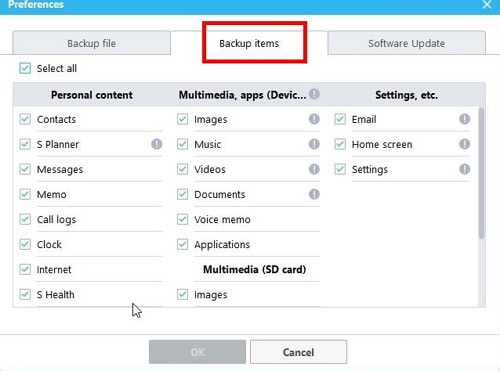
Task: Click the OK button
Action: point(197,352)
